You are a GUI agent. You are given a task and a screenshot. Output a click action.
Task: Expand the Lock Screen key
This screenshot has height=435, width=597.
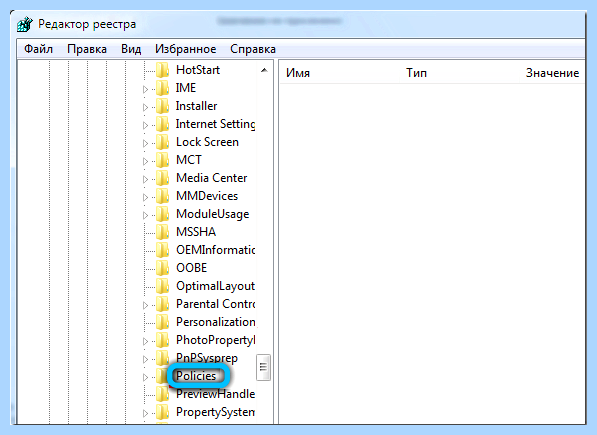pyautogui.click(x=145, y=143)
